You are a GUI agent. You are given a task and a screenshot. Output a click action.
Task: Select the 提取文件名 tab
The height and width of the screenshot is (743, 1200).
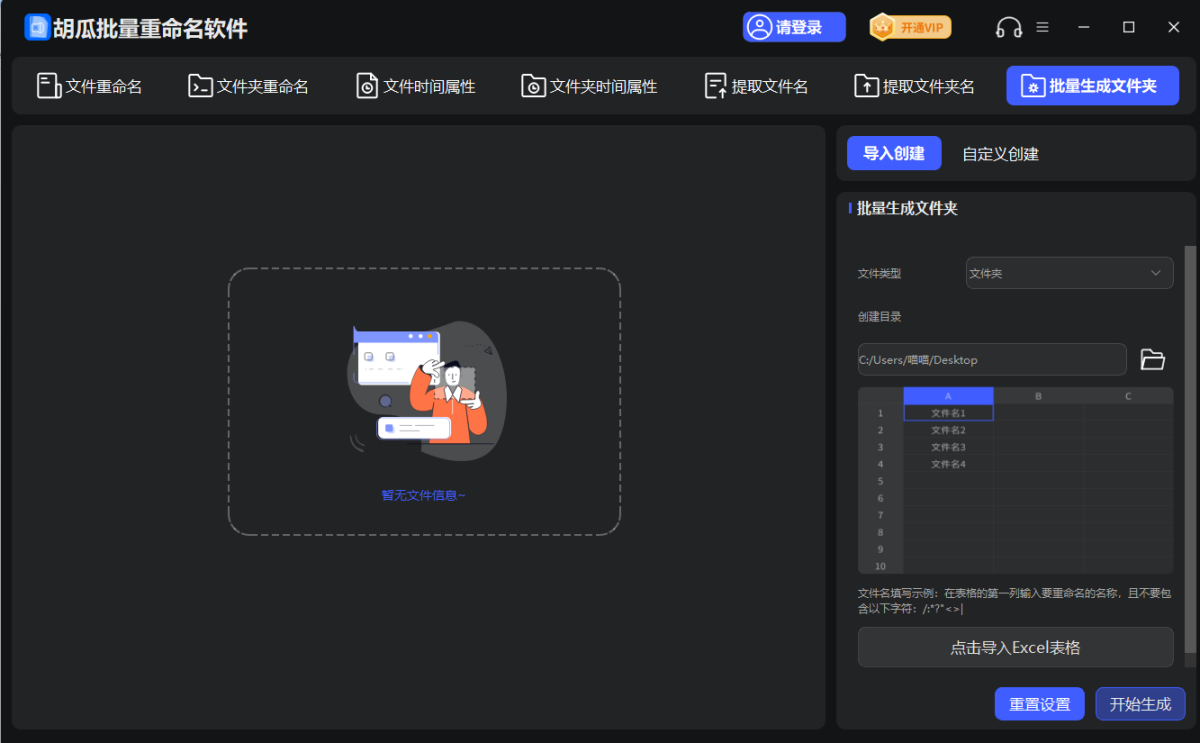coord(756,86)
